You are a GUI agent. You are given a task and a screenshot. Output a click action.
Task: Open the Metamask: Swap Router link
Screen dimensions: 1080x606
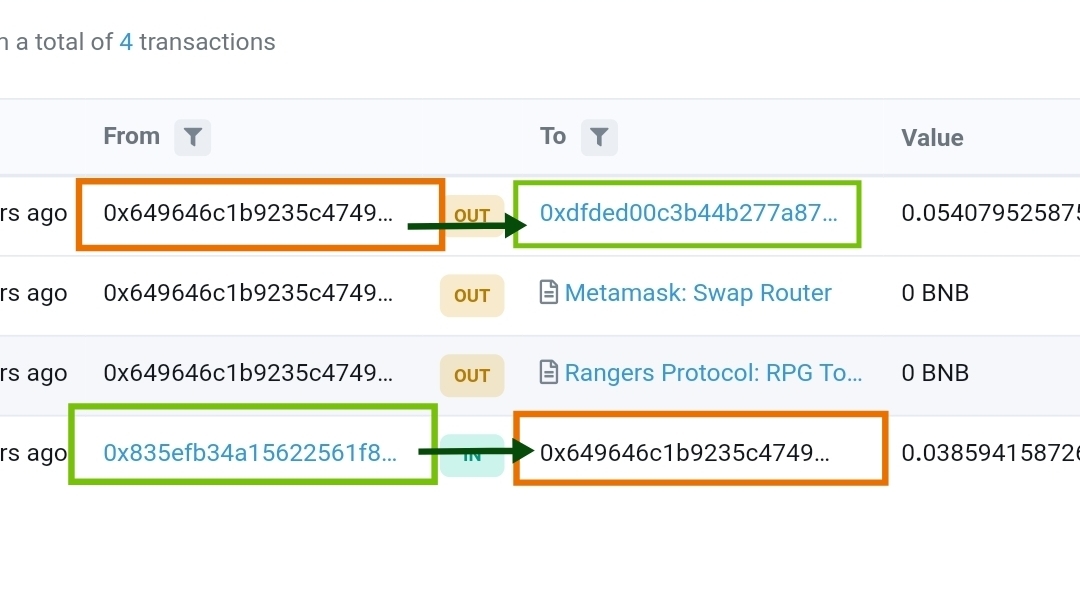click(698, 293)
